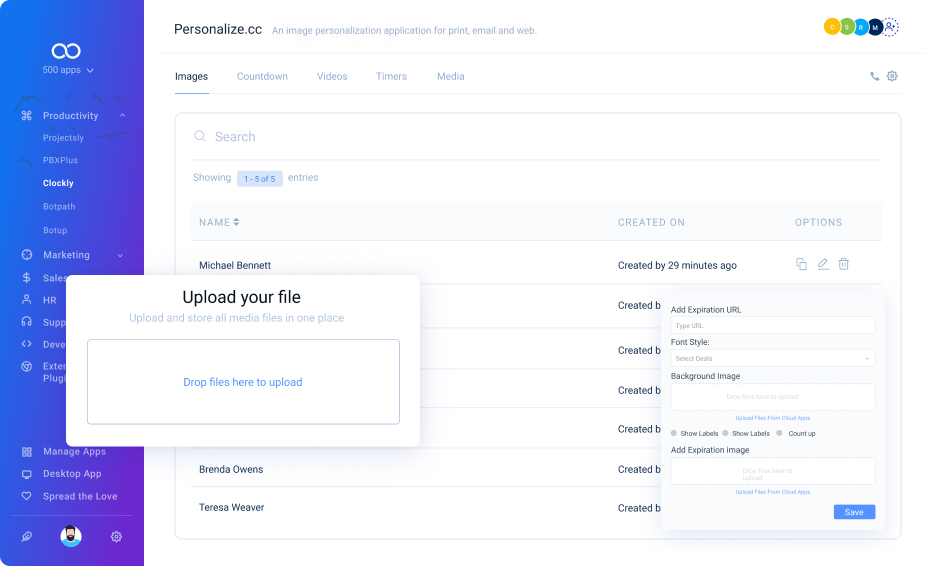Click the heart icon for Spread the Love
The height and width of the screenshot is (566, 940).
[x=27, y=496]
